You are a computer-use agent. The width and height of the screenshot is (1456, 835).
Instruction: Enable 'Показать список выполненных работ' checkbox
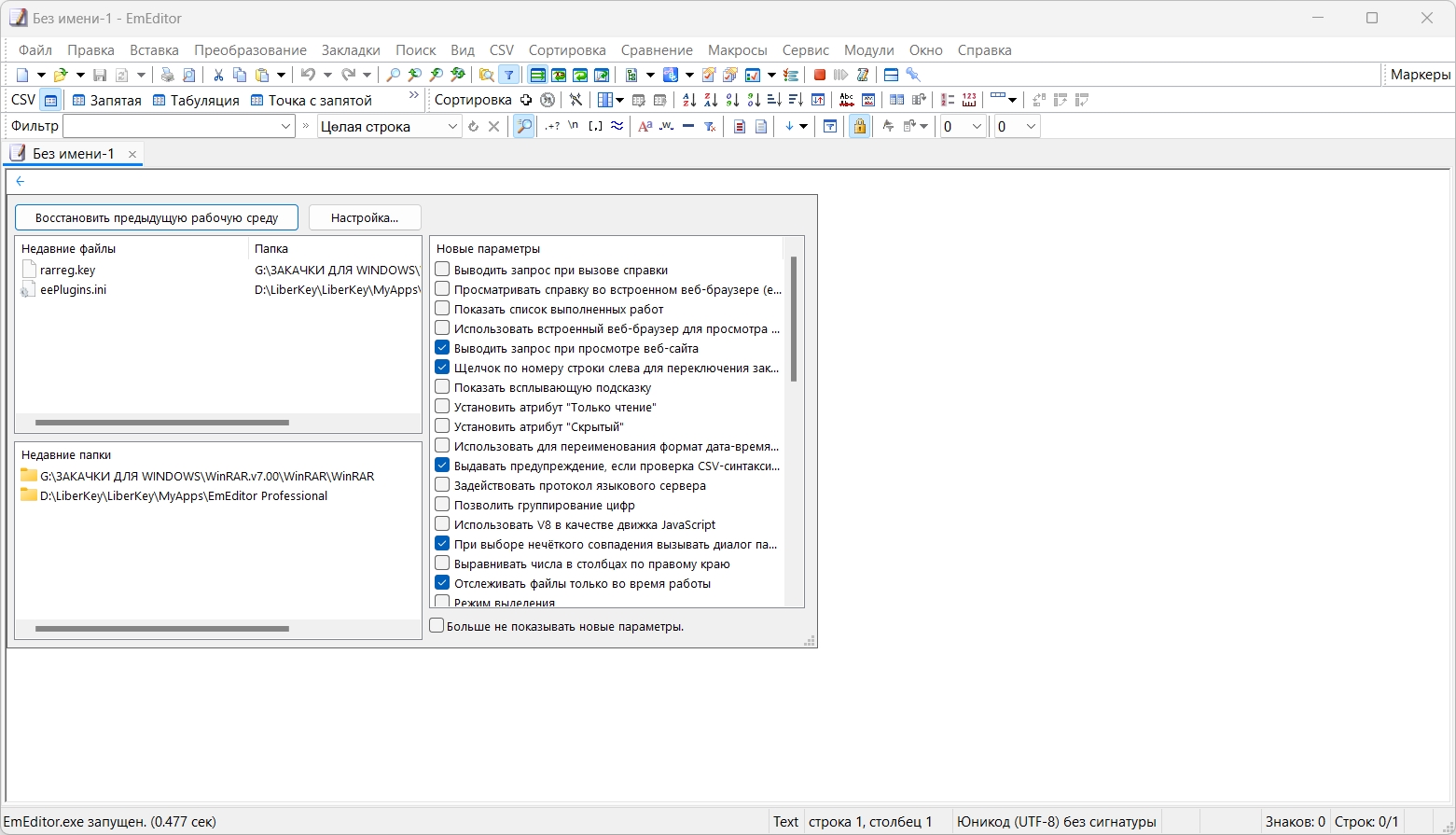click(443, 309)
